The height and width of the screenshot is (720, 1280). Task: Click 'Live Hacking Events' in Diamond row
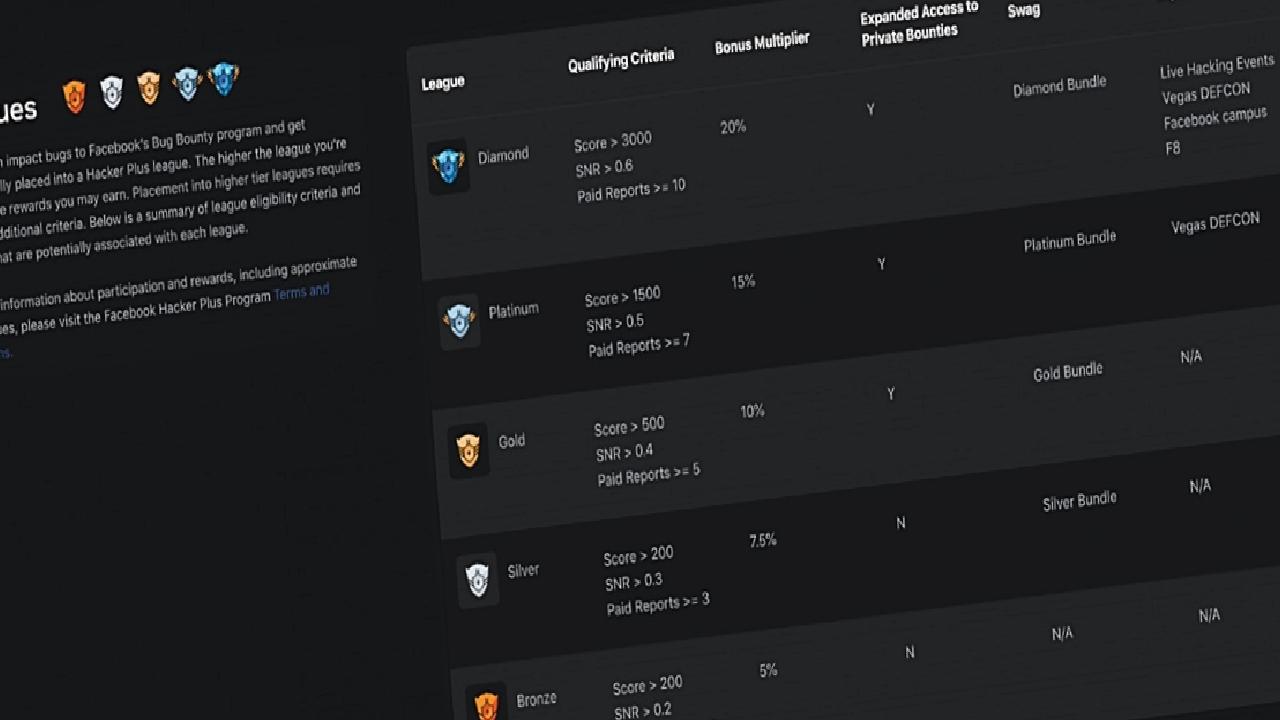click(x=1217, y=67)
